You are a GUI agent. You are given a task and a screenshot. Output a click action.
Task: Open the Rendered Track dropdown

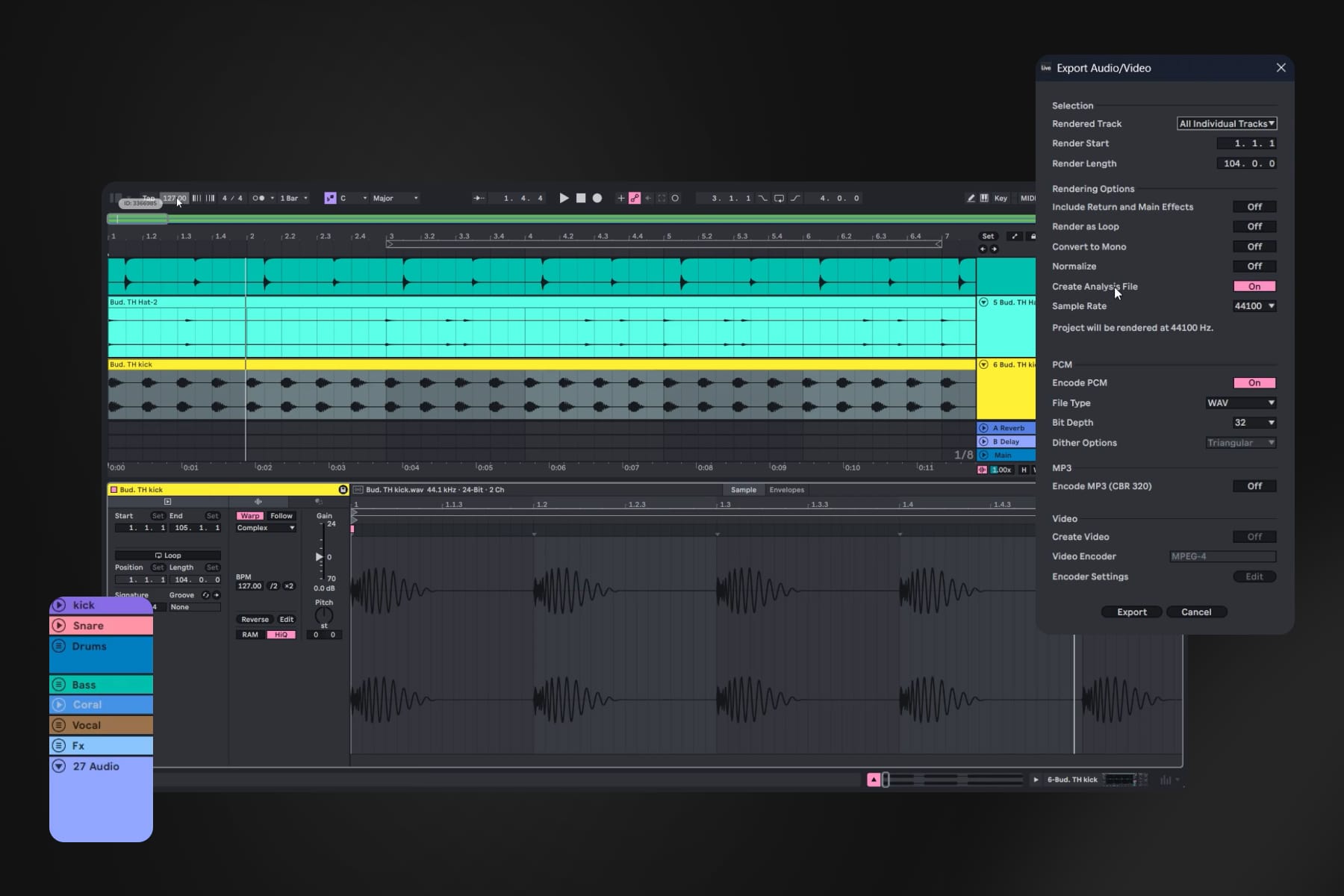point(1227,124)
